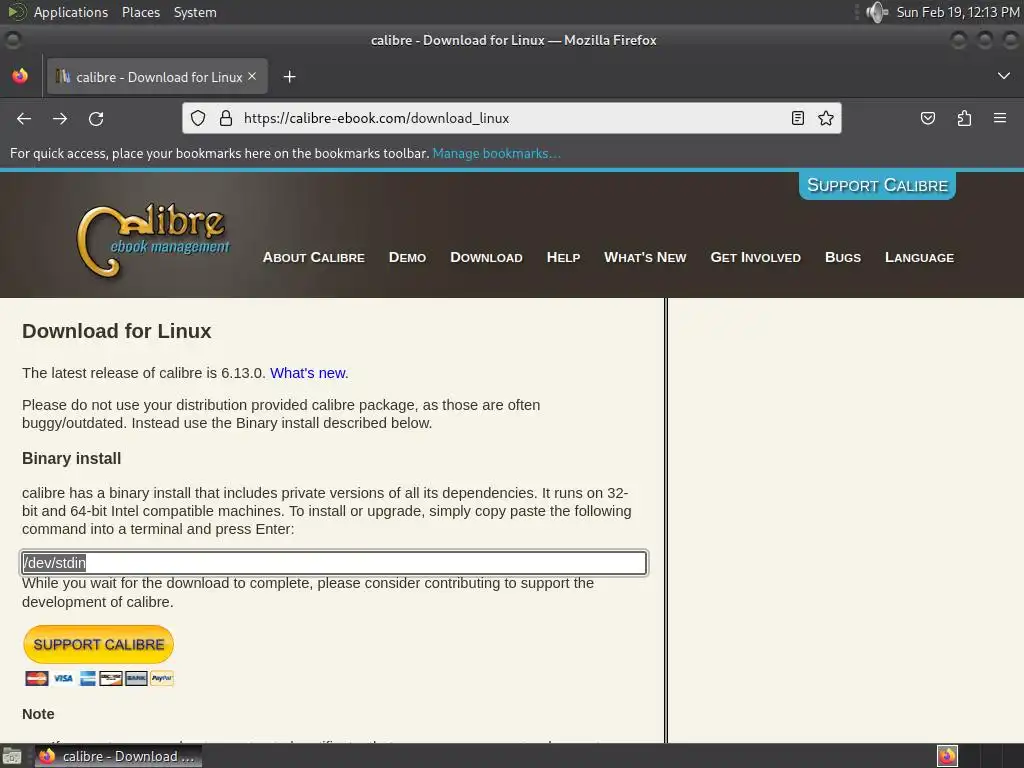This screenshot has width=1024, height=768.
Task: Open the Language nav item
Action: point(920,257)
